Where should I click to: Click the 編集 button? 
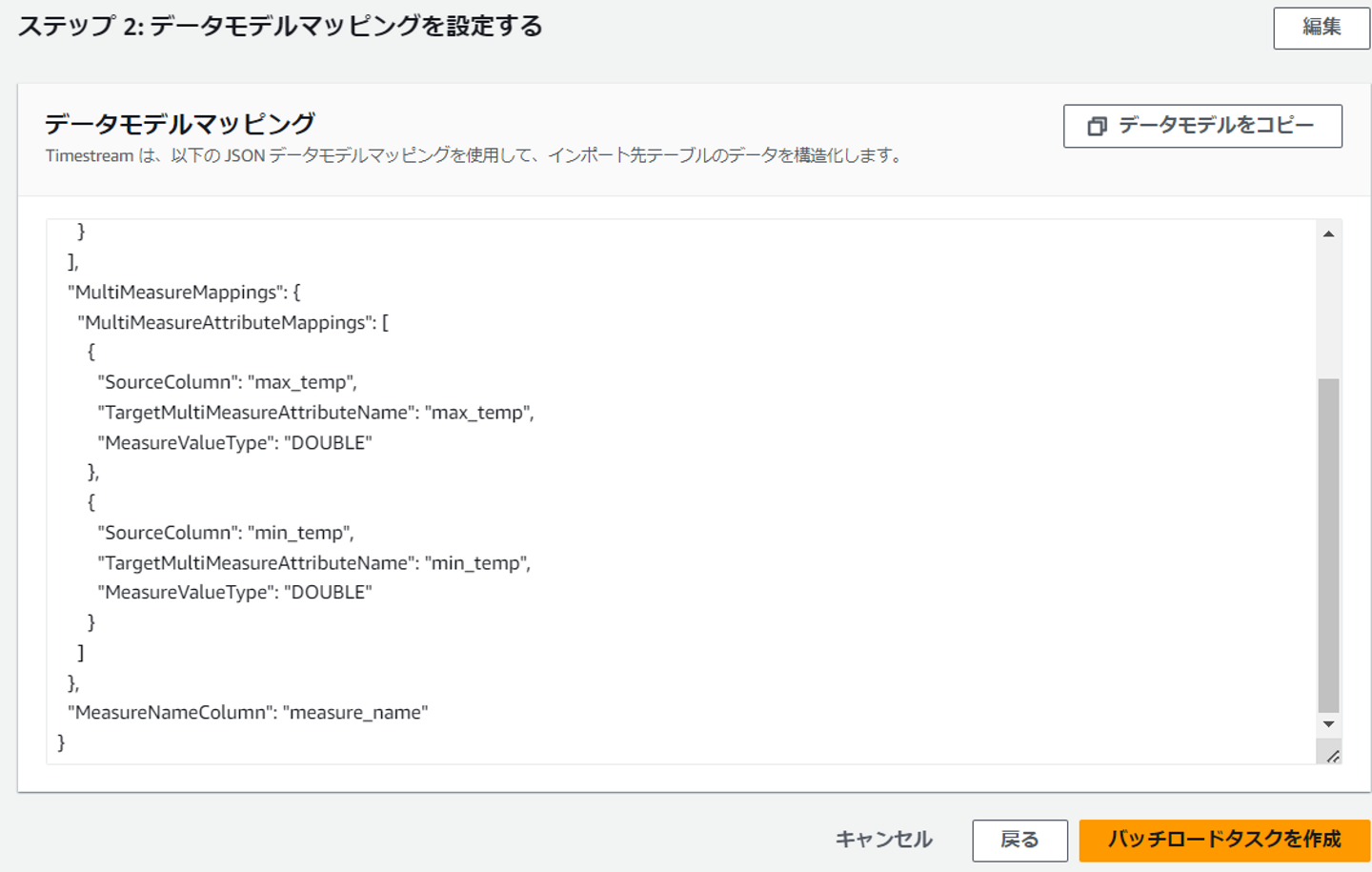click(x=1321, y=28)
